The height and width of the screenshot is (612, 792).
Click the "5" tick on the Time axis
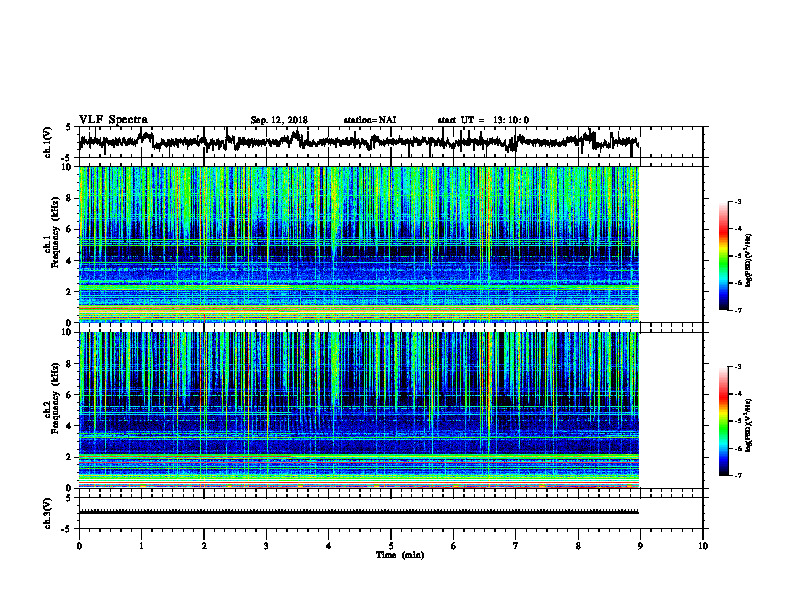click(391, 545)
